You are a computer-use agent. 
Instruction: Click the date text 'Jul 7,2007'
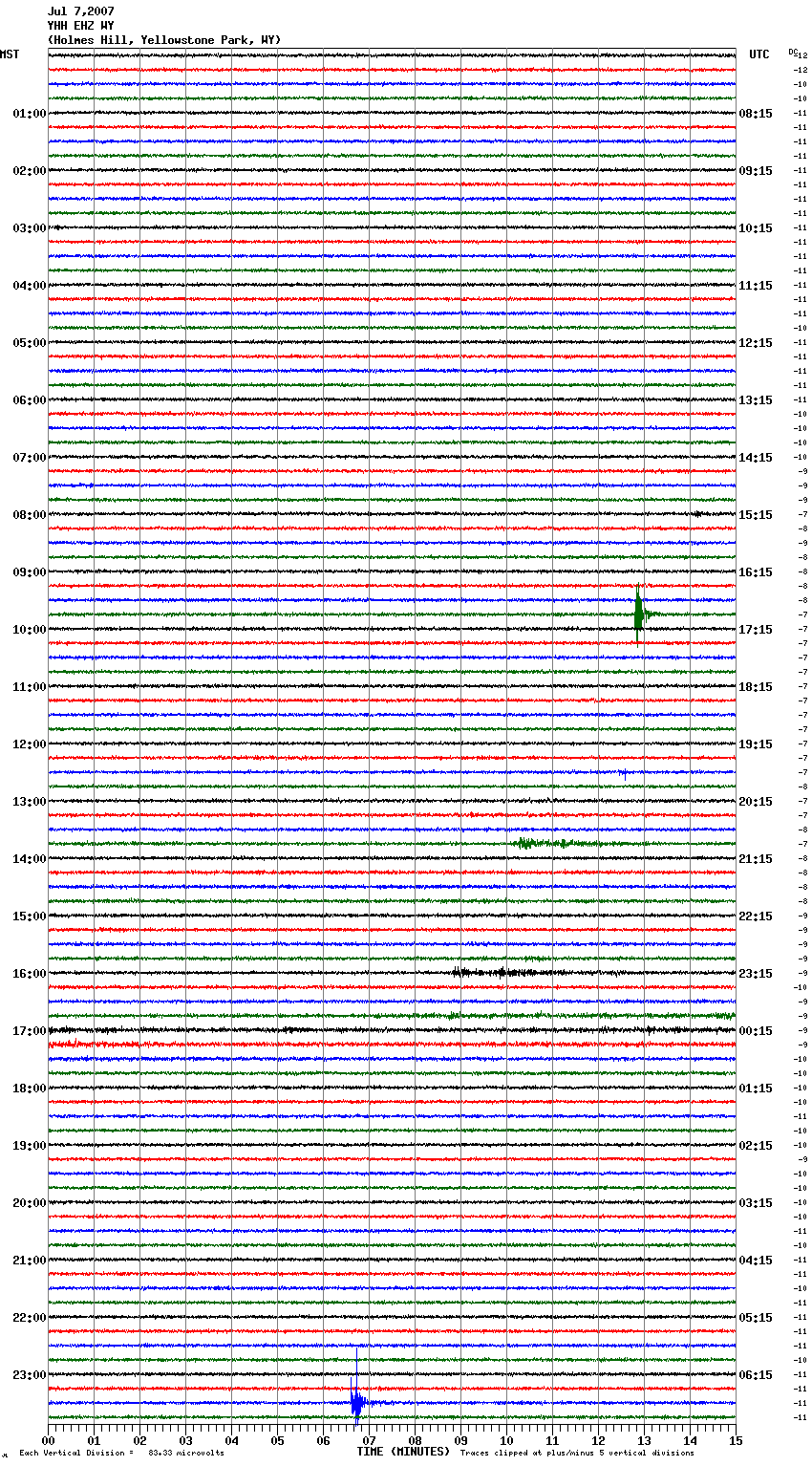coord(81,11)
